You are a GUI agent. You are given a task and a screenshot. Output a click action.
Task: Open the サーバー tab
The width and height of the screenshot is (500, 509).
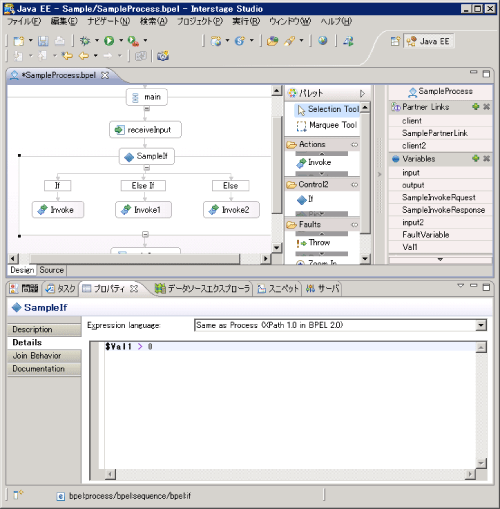322,289
